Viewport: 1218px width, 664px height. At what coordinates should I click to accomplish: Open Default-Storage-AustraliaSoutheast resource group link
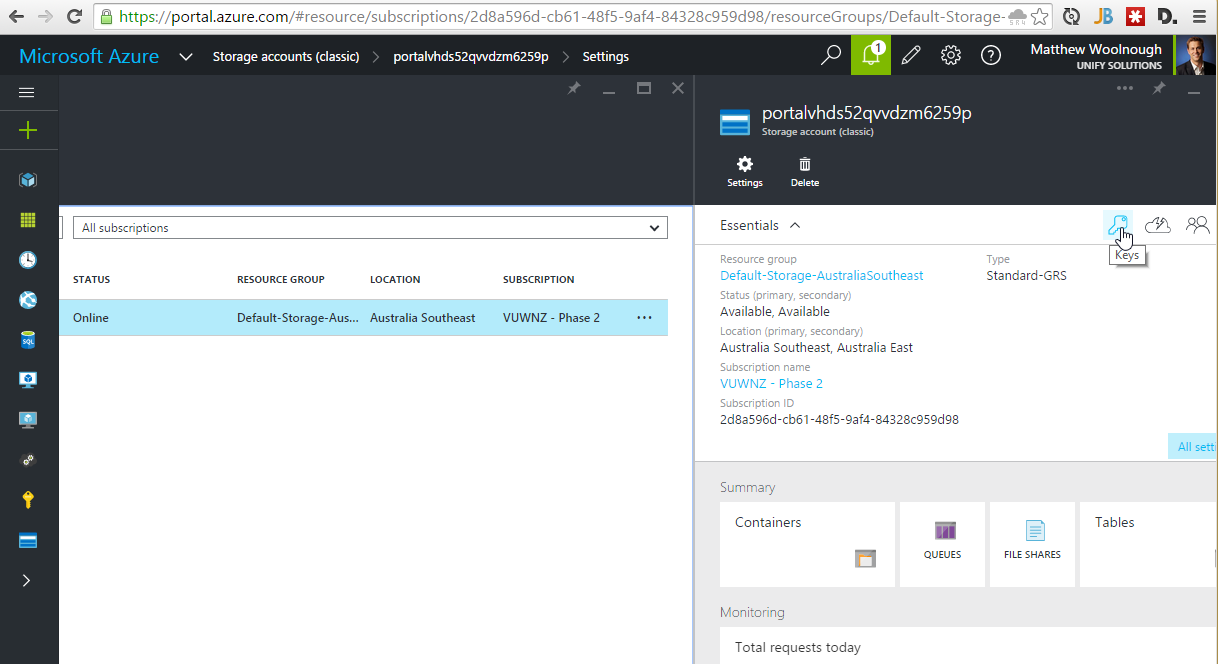821,275
